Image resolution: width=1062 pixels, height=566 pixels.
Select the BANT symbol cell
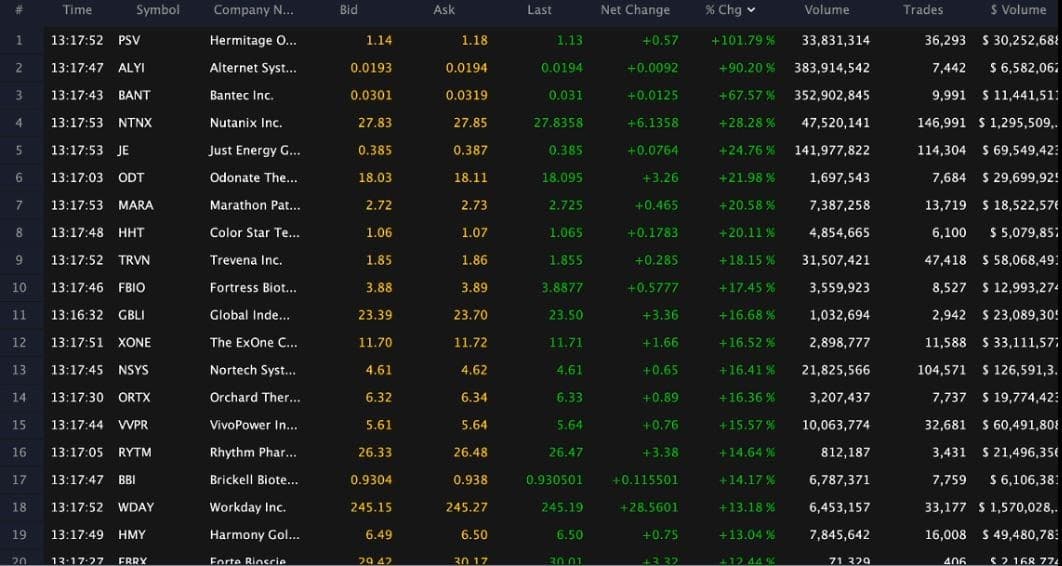(x=134, y=95)
